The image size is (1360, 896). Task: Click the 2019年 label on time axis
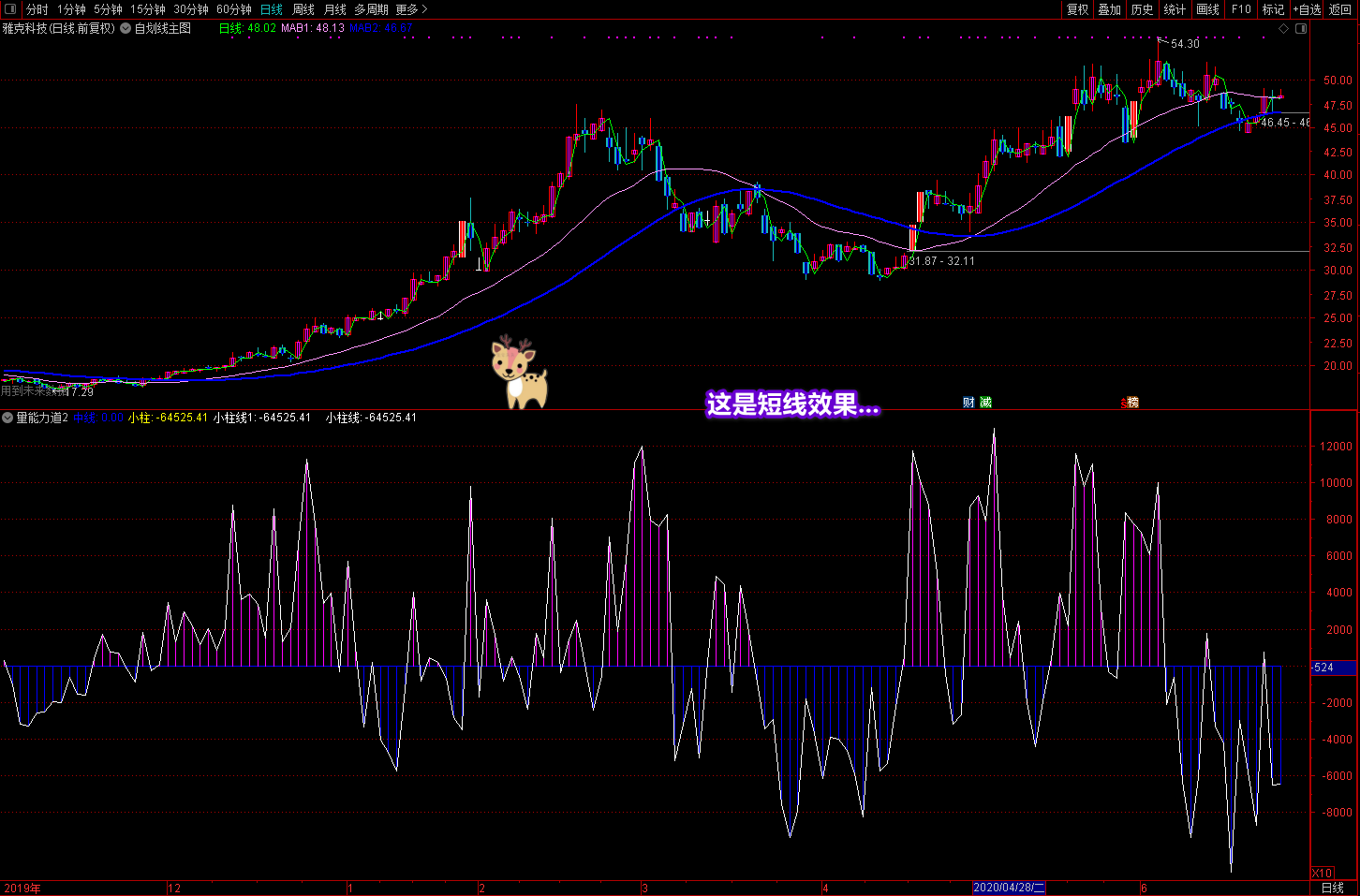pos(22,889)
